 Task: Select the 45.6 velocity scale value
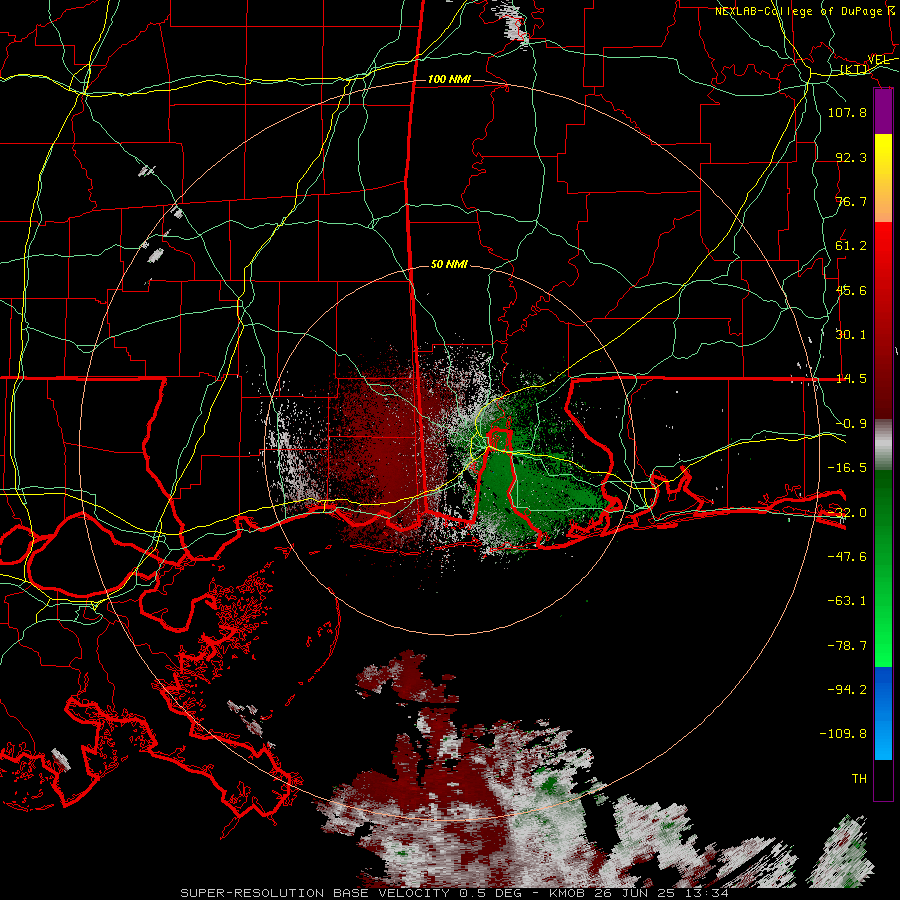(851, 290)
